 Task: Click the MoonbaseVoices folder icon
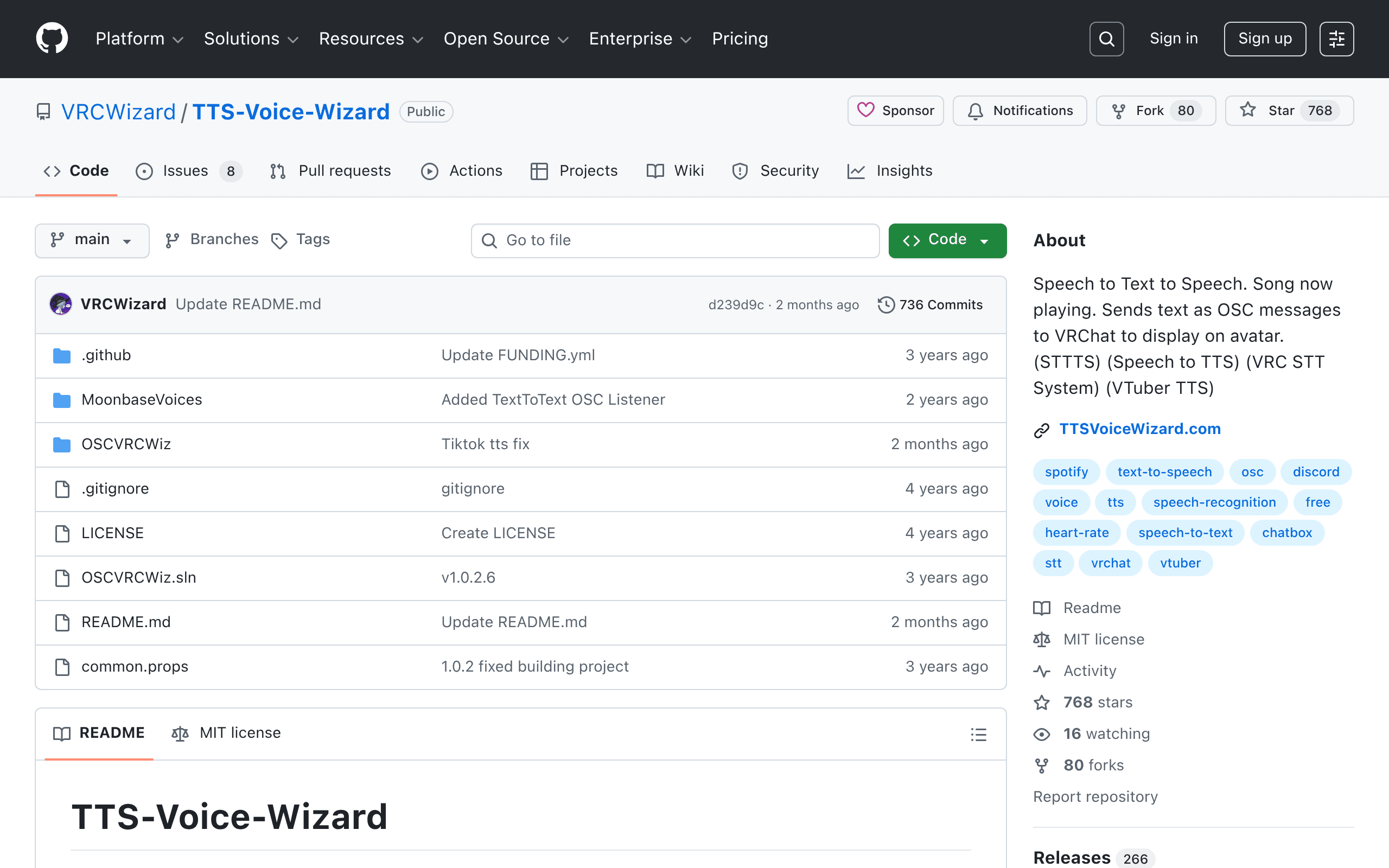coord(61,400)
